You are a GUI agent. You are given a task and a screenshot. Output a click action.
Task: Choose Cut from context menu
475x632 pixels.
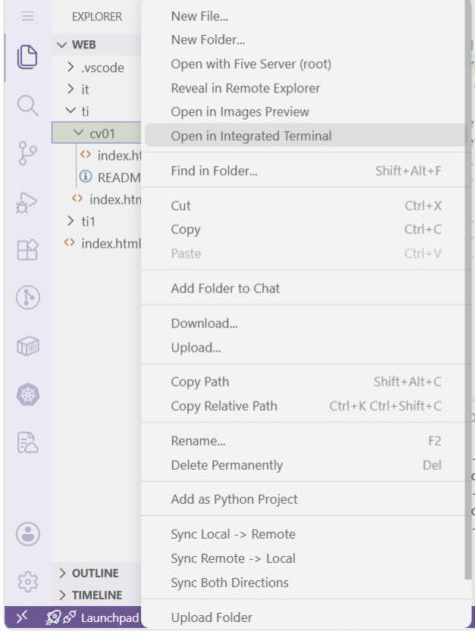[x=304, y=206]
